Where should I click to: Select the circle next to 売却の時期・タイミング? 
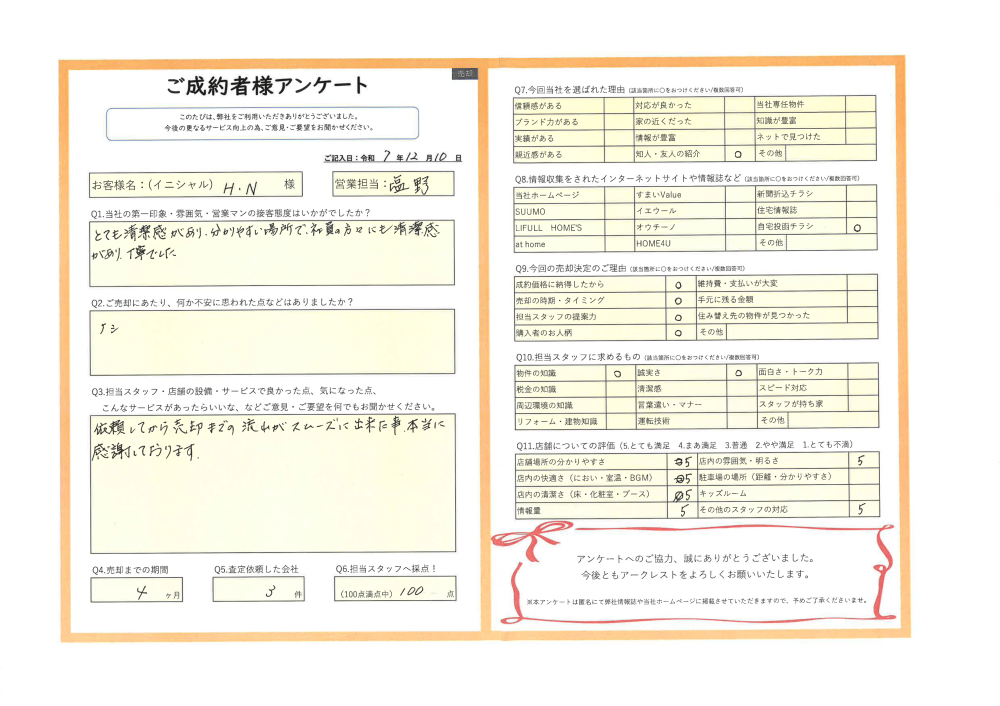pos(678,301)
